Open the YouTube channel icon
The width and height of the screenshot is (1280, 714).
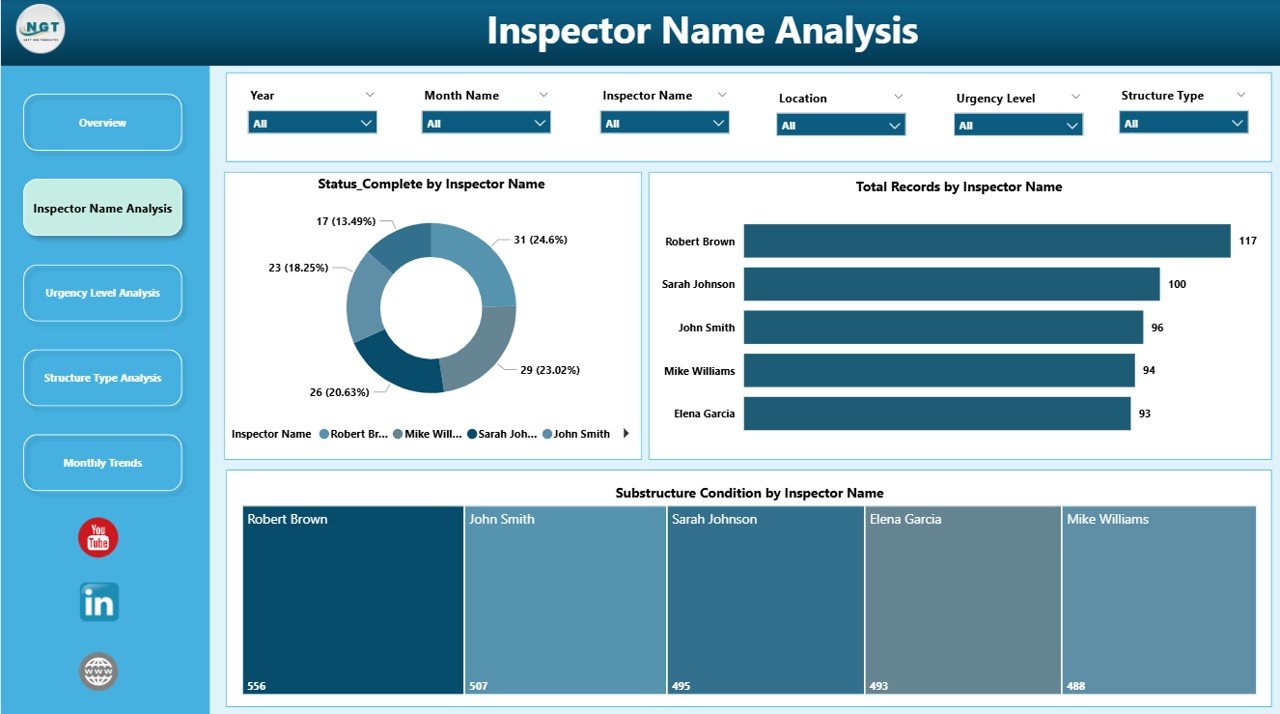[97, 537]
